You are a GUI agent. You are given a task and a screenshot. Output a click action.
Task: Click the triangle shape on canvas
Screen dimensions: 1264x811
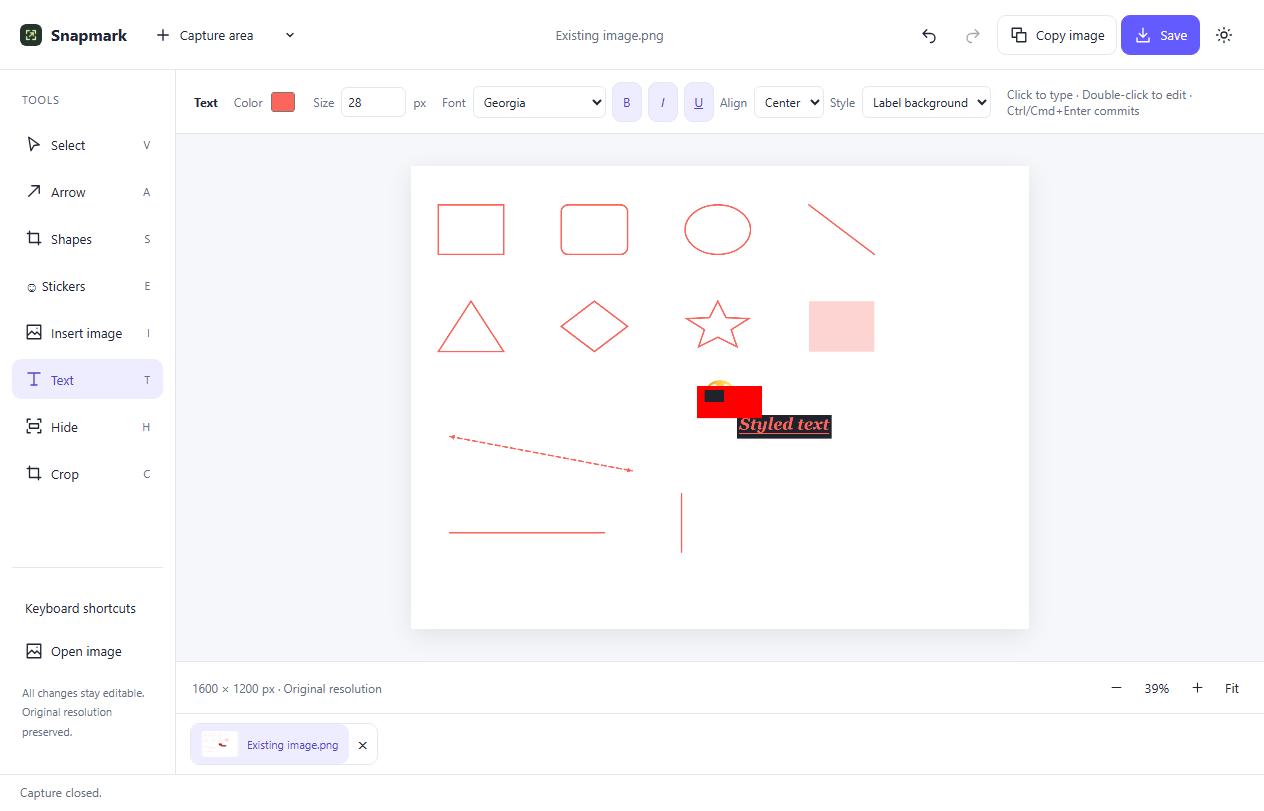coord(471,327)
